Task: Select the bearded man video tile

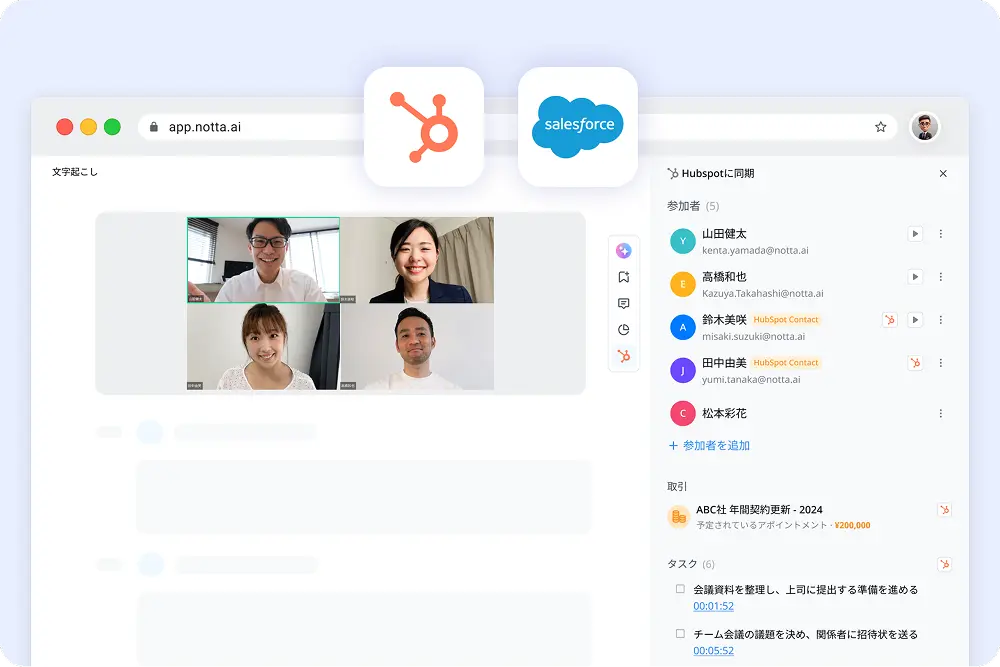Action: click(x=417, y=346)
